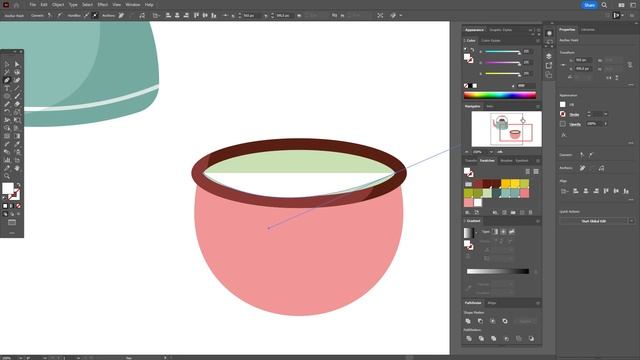640x360 pixels.
Task: Open the Gradient panel options menu
Action: (x=538, y=221)
